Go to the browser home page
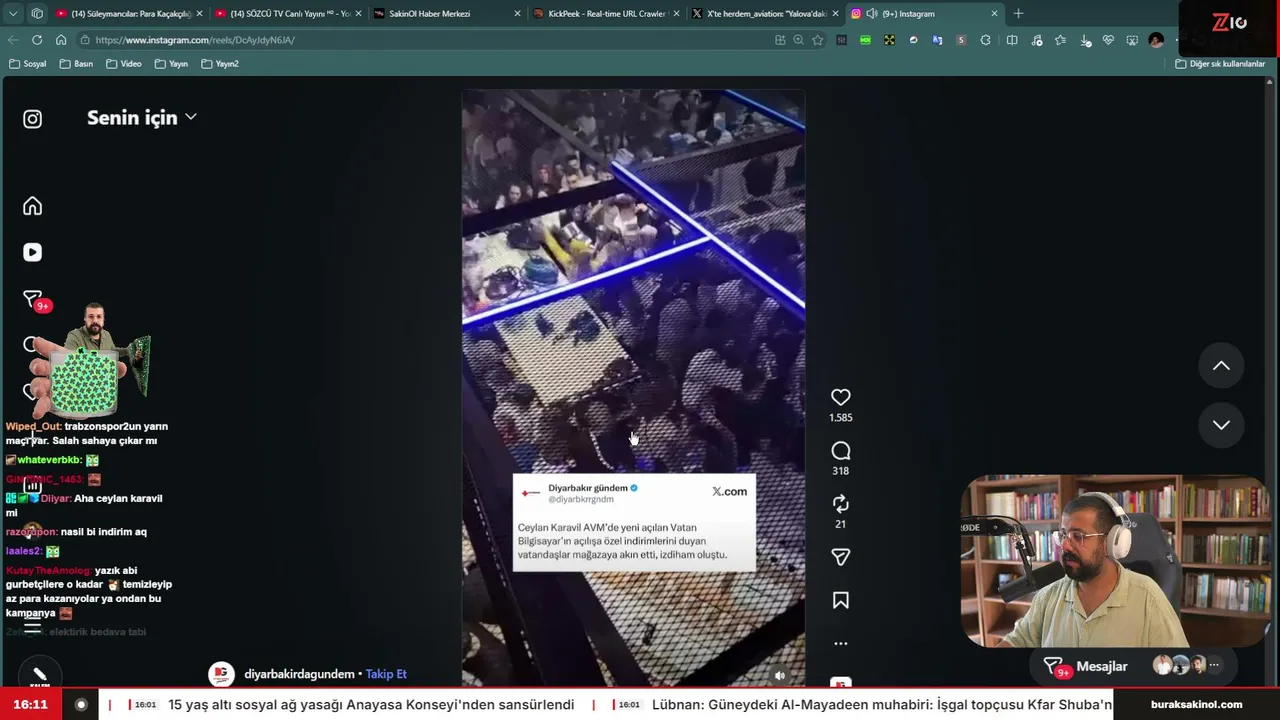This screenshot has height=720, width=1280. click(61, 40)
